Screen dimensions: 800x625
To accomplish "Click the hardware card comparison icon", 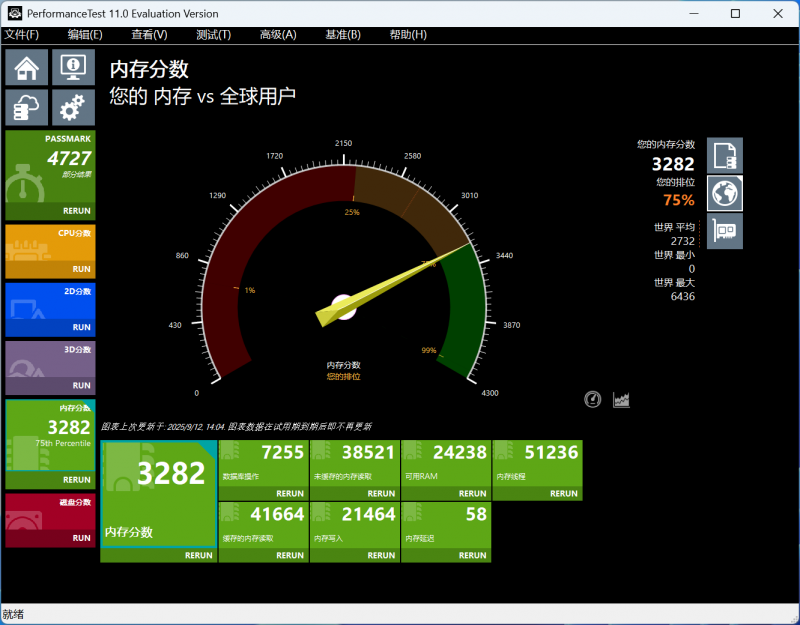I will (725, 231).
